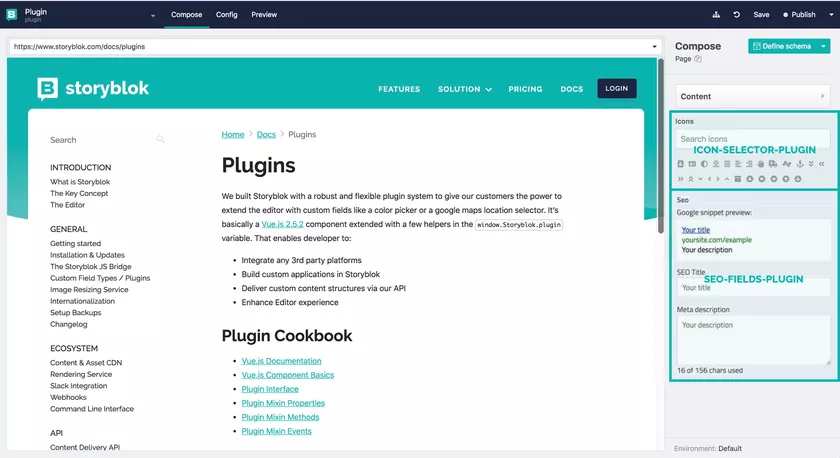The height and width of the screenshot is (458, 840).
Task: Open the Vue.js Component Basics link
Action: click(x=288, y=375)
